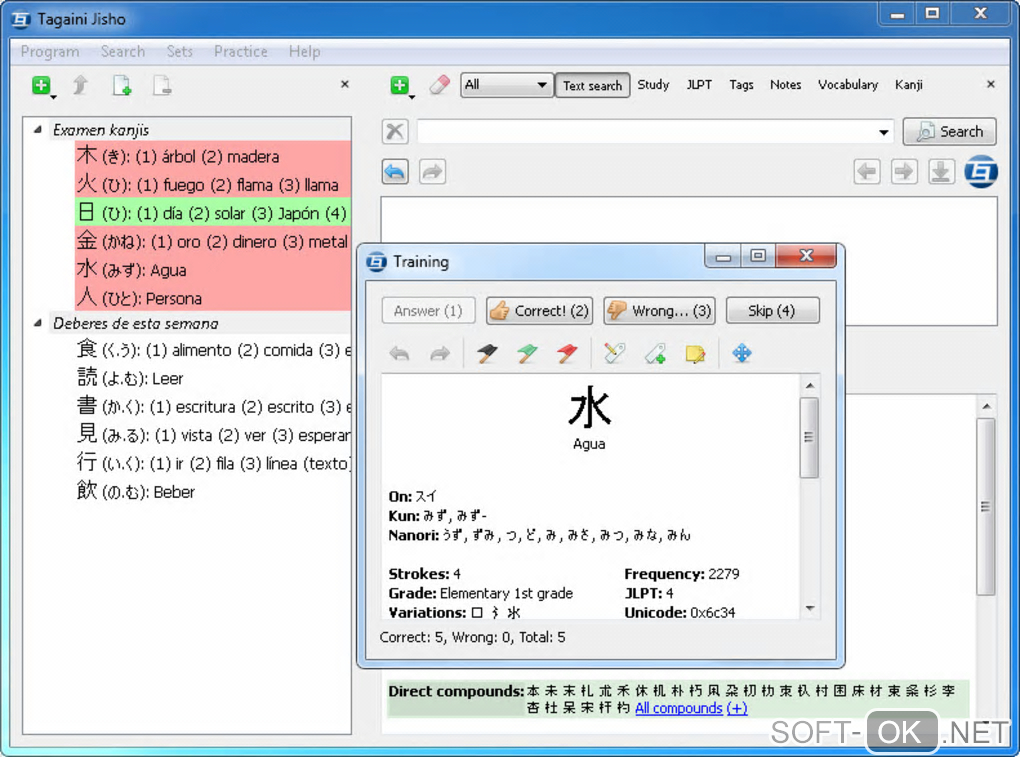The image size is (1020, 757).
Task: Click the add tag icon with plus
Action: 655,353
